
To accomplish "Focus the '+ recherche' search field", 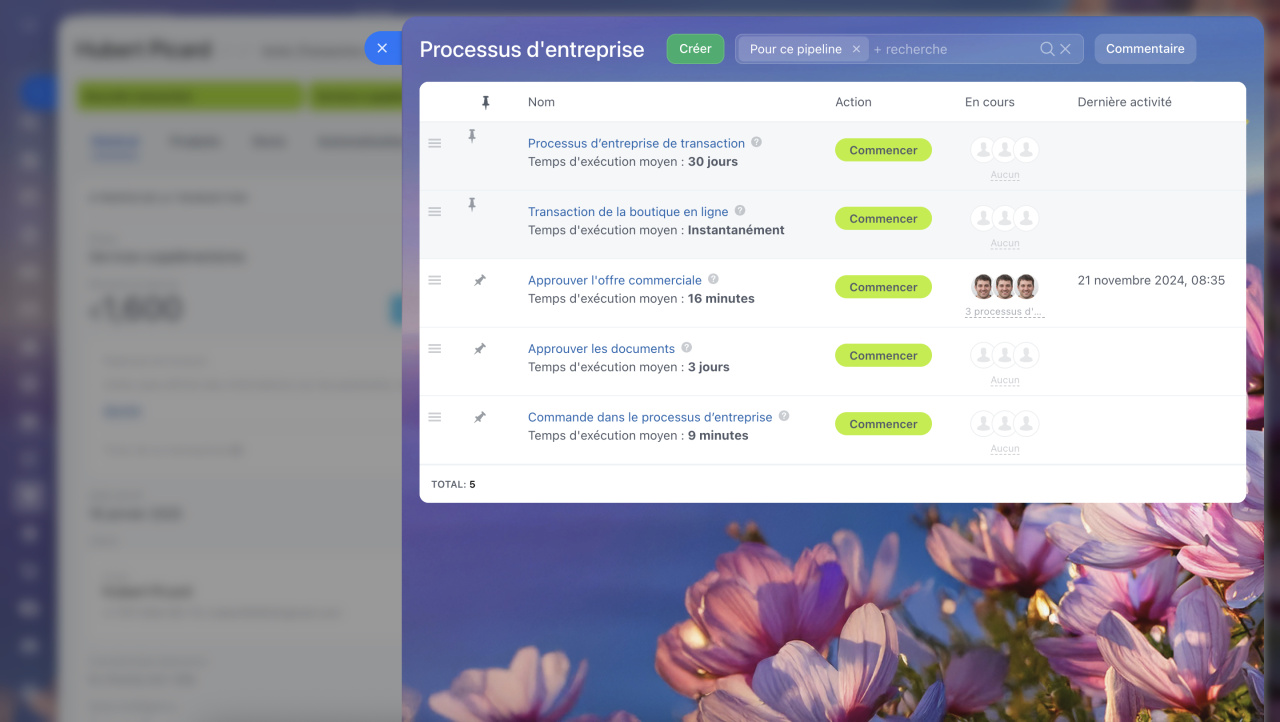I will [950, 49].
